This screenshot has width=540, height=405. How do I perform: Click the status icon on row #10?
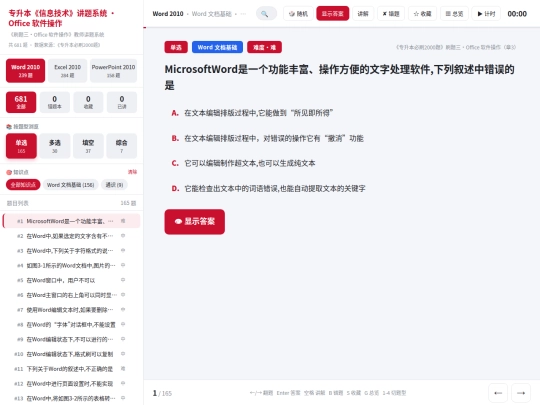coord(123,354)
